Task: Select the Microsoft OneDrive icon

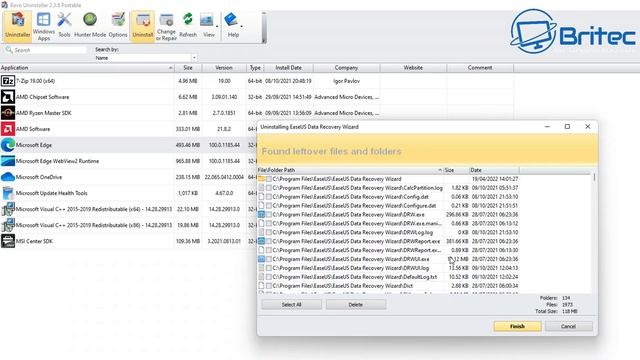Action: [x=8, y=177]
